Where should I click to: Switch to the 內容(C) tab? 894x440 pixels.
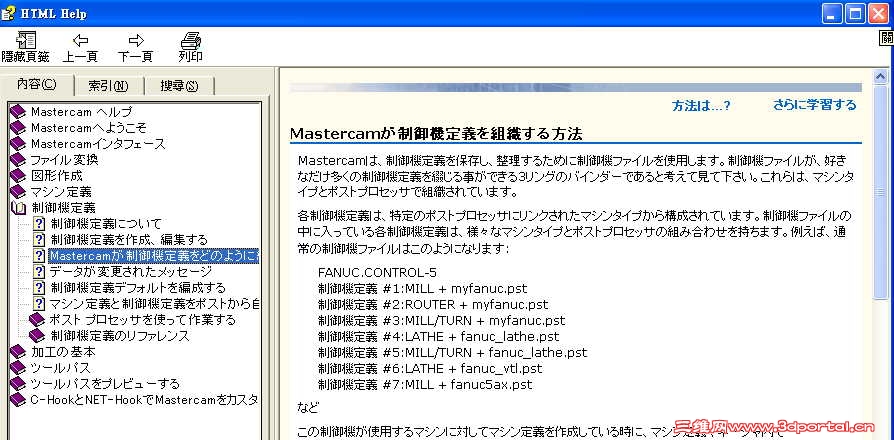pos(37,84)
